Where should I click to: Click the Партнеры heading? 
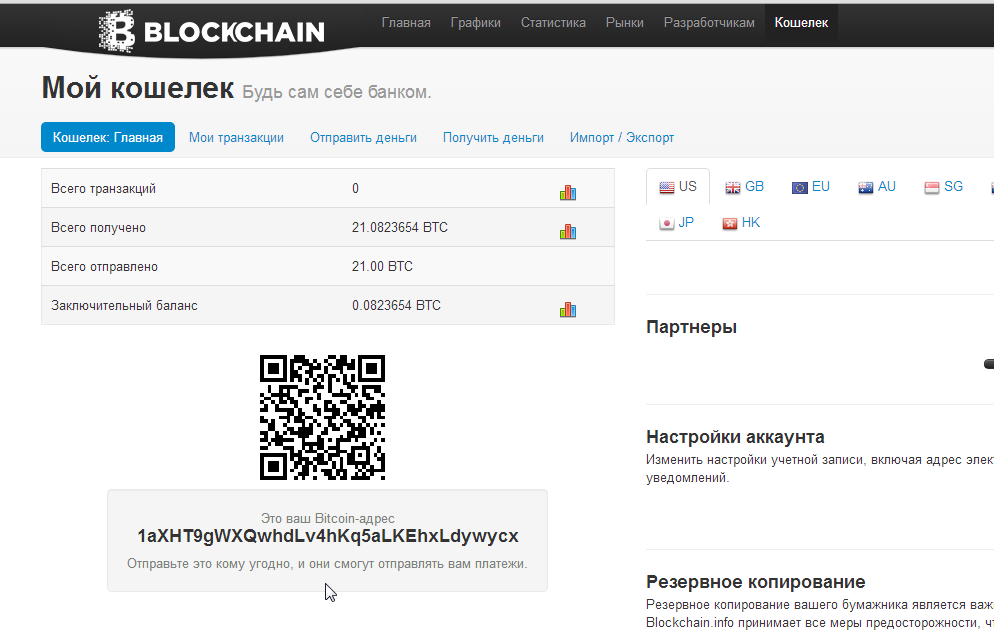pyautogui.click(x=692, y=327)
